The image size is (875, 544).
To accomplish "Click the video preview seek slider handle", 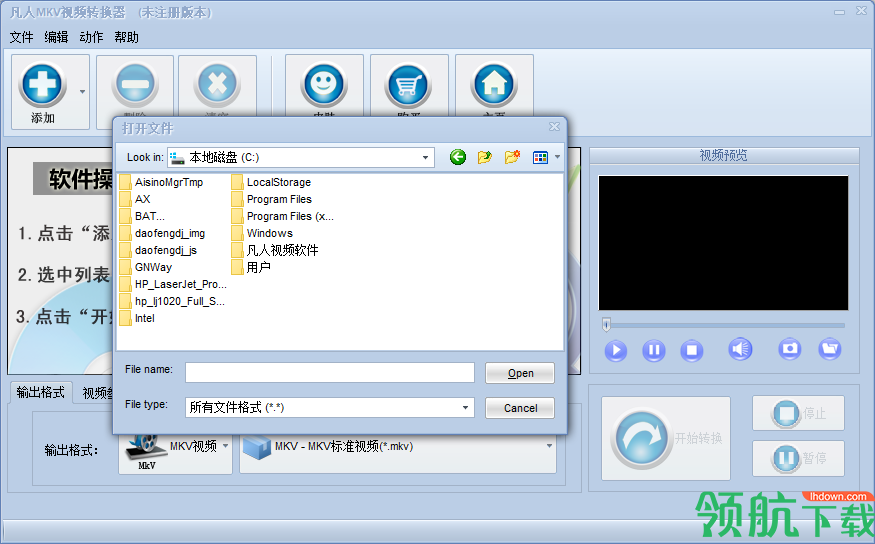I will 606,324.
